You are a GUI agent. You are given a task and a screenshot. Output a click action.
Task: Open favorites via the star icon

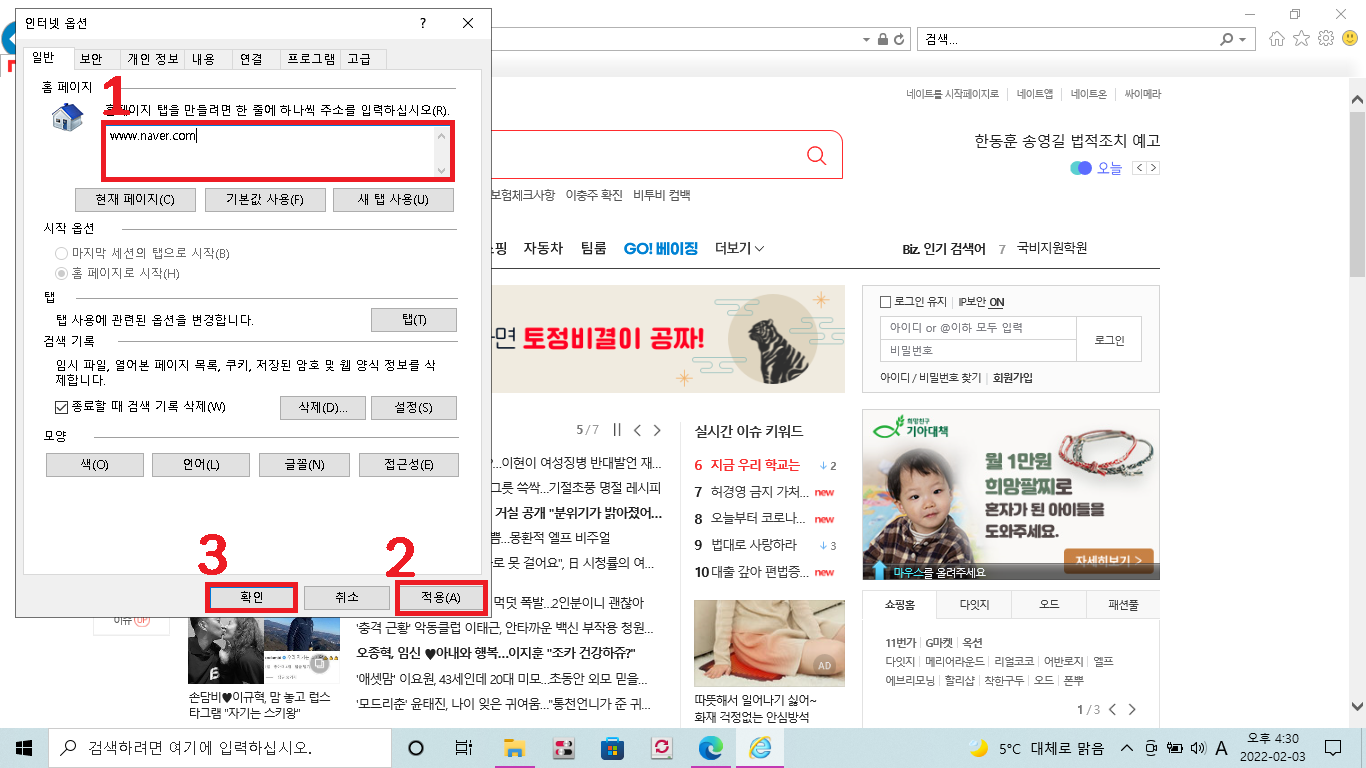pyautogui.click(x=1301, y=39)
